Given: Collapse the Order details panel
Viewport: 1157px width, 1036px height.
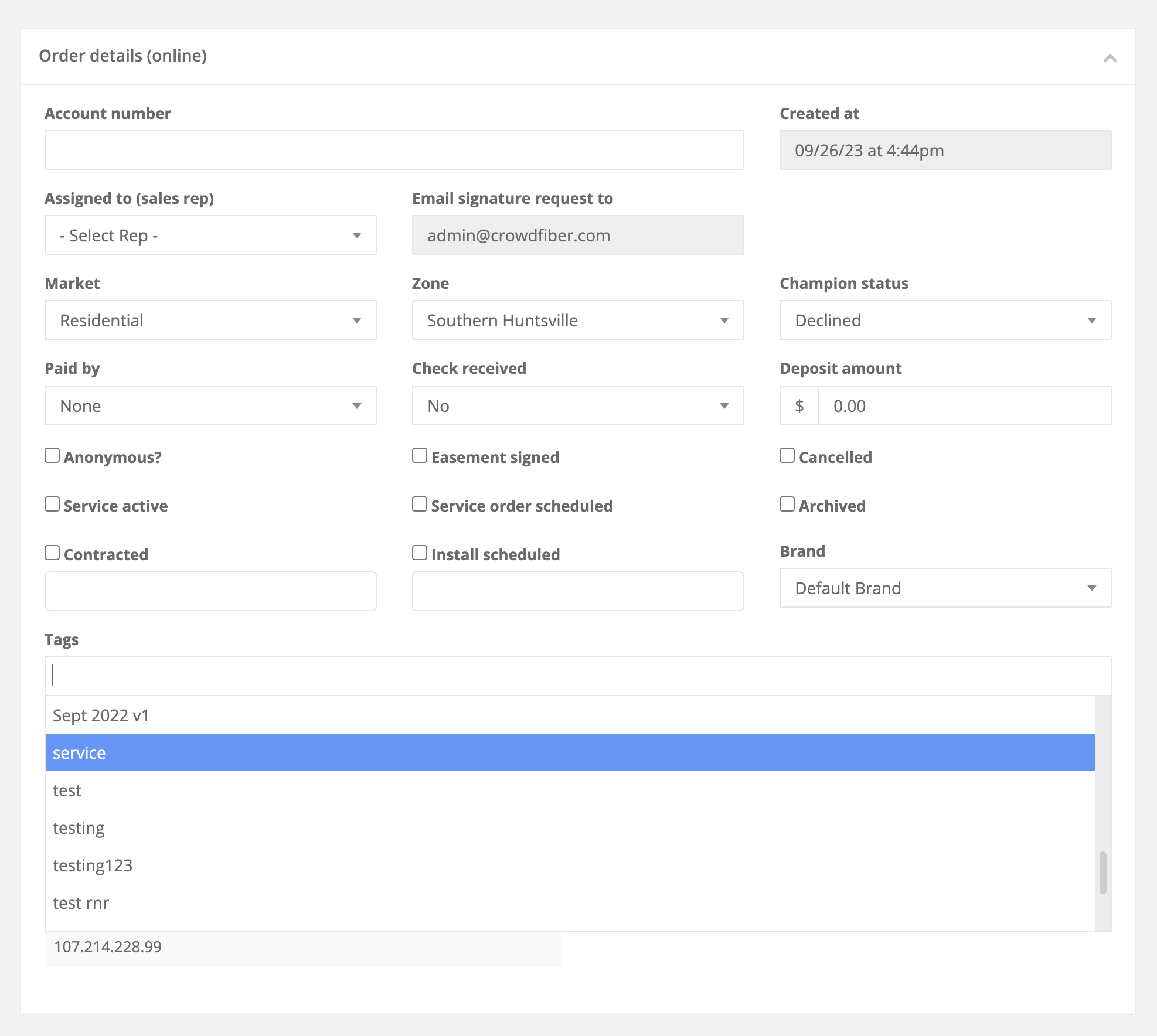Looking at the screenshot, I should (x=1111, y=59).
